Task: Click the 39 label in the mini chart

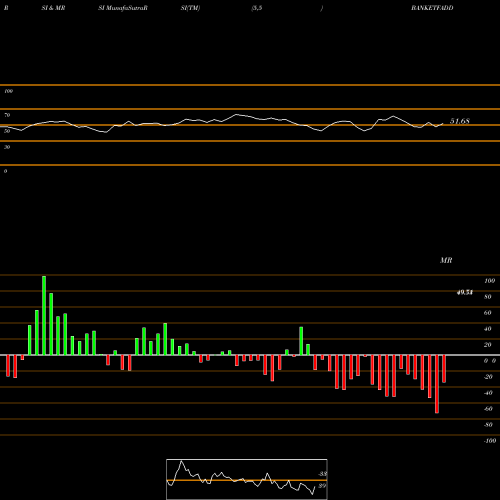Action: coord(322,486)
